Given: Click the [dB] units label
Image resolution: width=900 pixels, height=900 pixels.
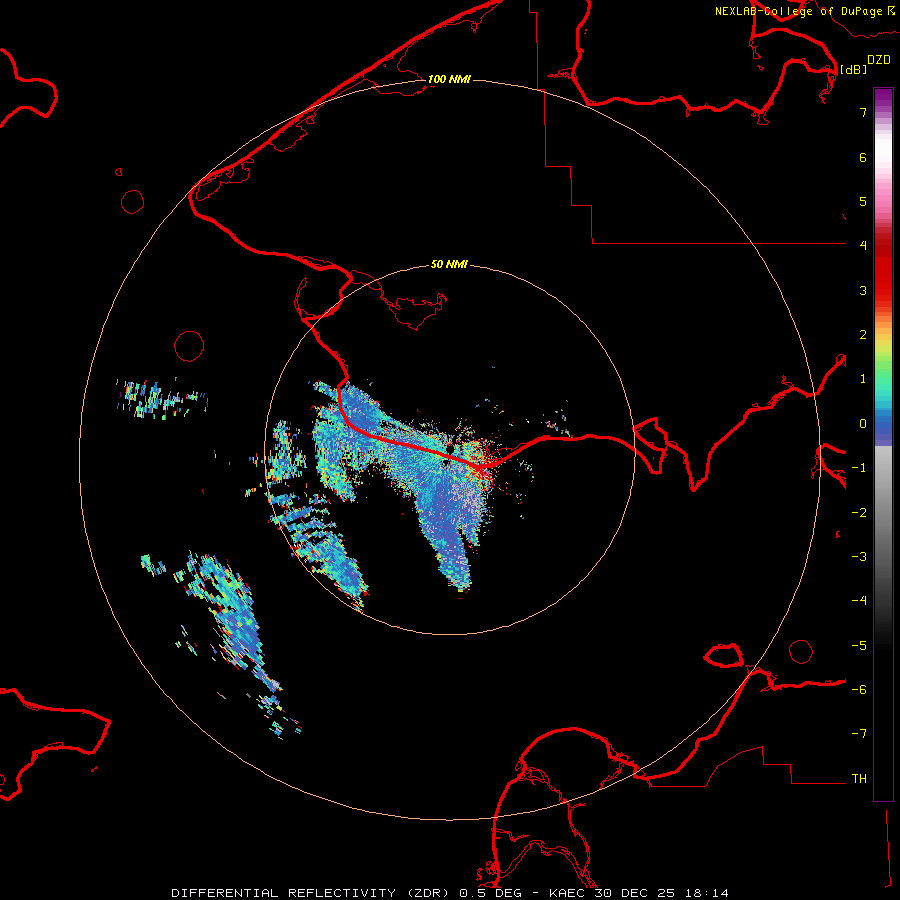Looking at the screenshot, I should [x=853, y=69].
